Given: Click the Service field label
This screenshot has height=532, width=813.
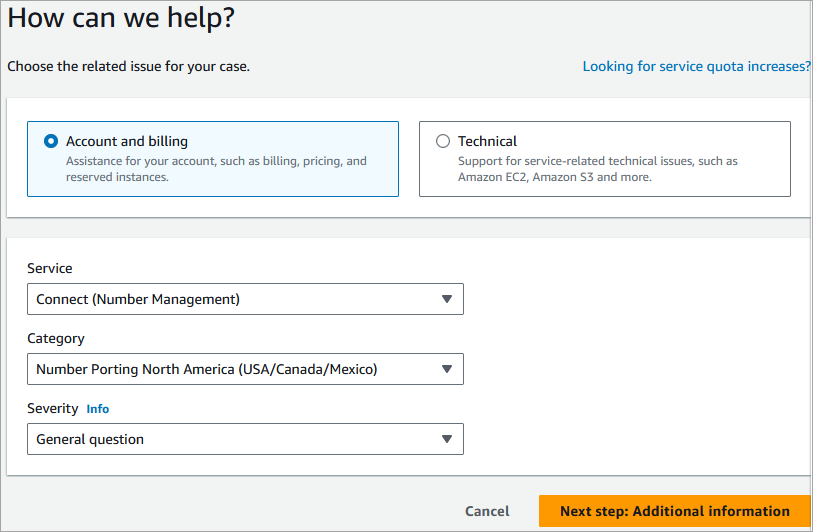Looking at the screenshot, I should (x=50, y=269).
